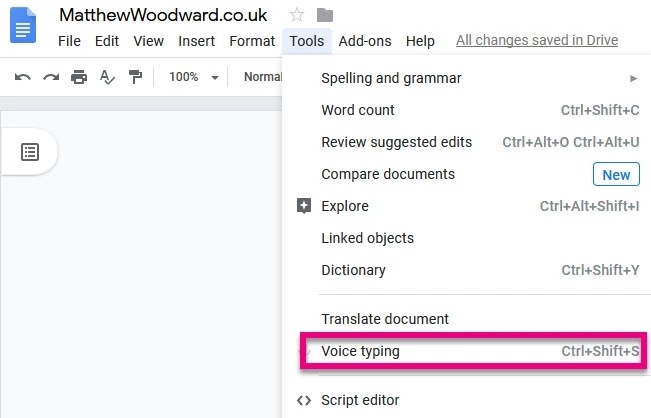Redo the last action
The image size is (651, 418).
tap(51, 77)
